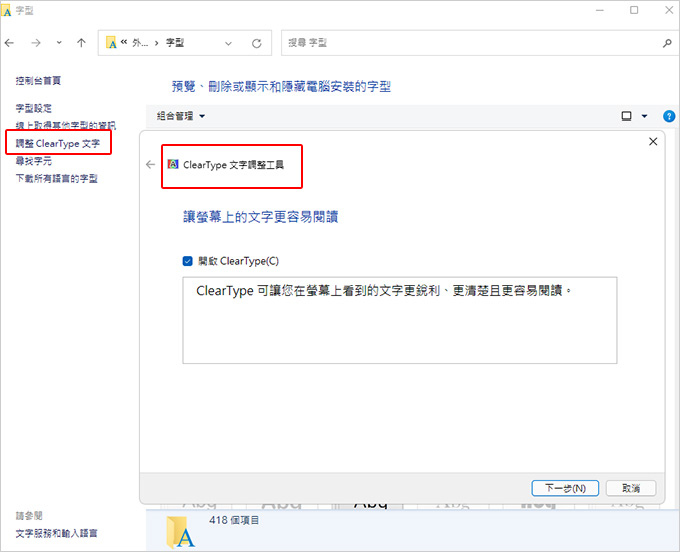Screen dimensions: 680x552
Task: Open the help question mark icon
Action: [x=669, y=116]
